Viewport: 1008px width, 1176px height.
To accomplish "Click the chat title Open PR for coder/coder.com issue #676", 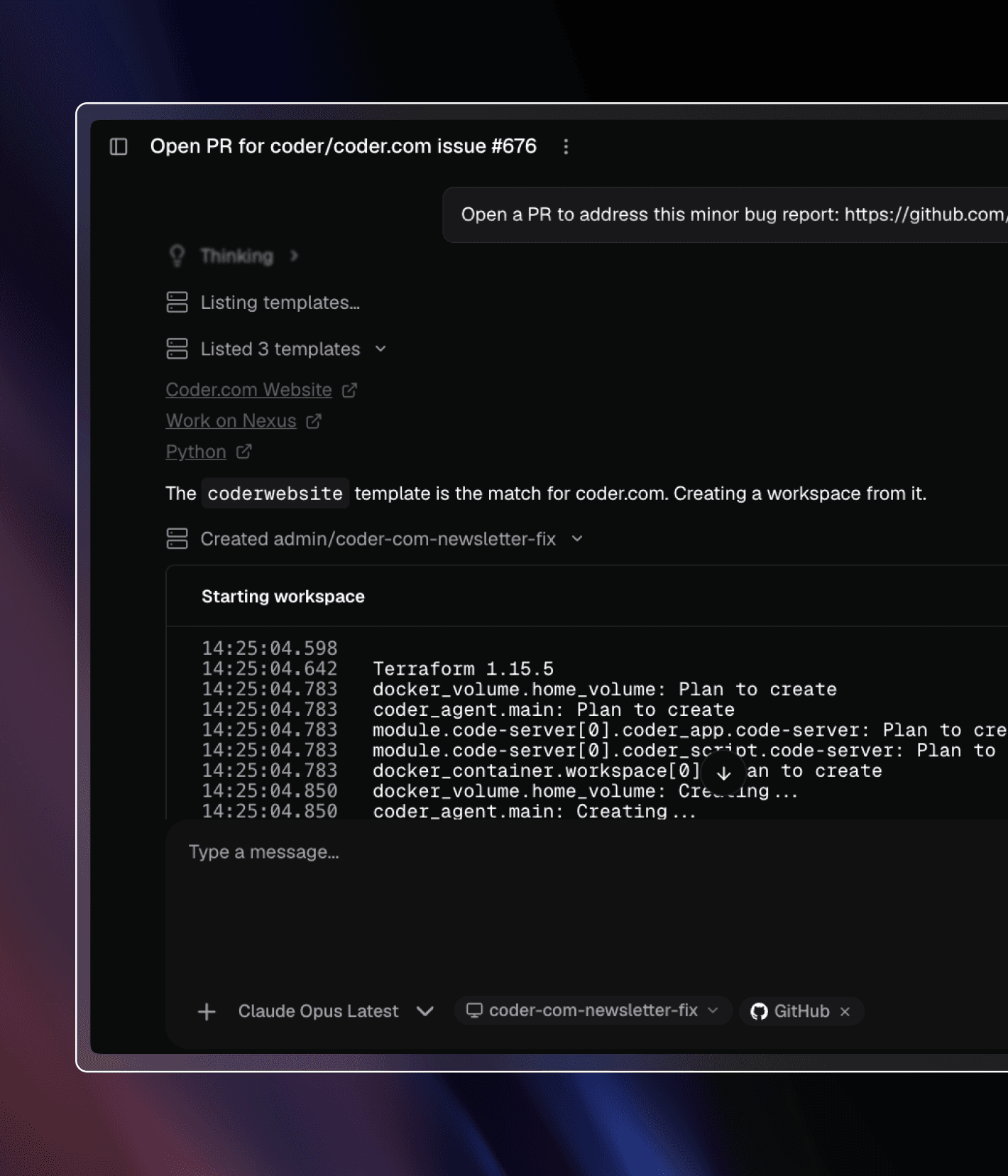I will pos(343,146).
